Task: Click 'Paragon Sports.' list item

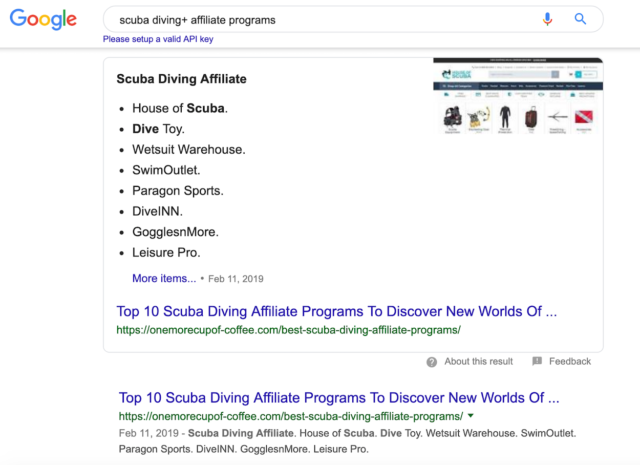Action: click(x=178, y=191)
